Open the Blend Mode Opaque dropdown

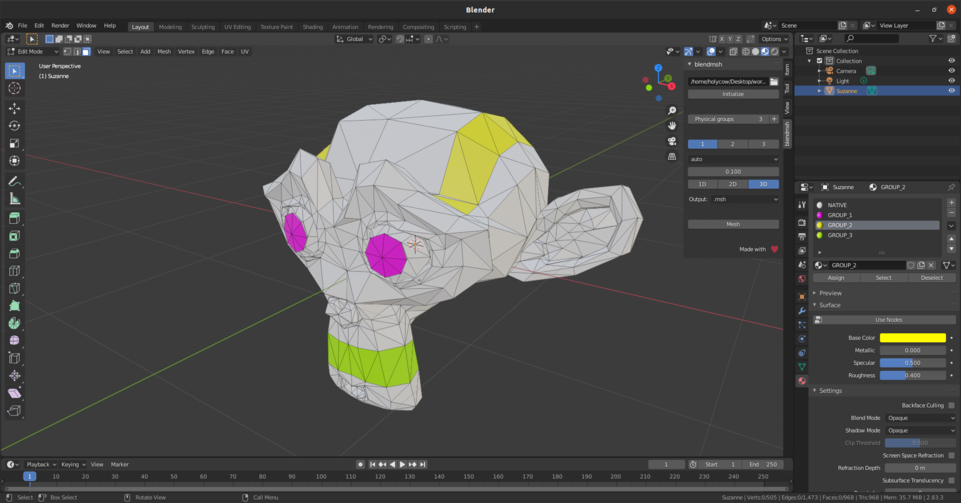(x=920, y=418)
